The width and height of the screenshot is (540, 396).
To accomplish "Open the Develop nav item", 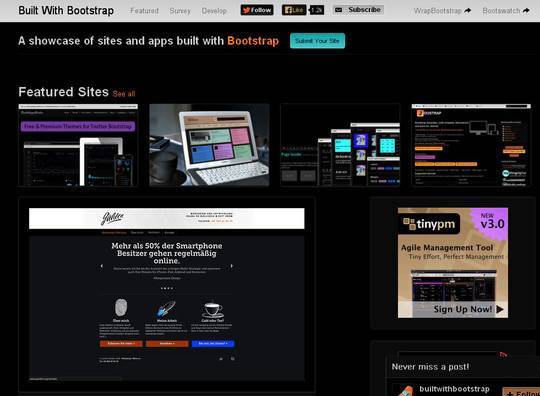I will click(214, 11).
